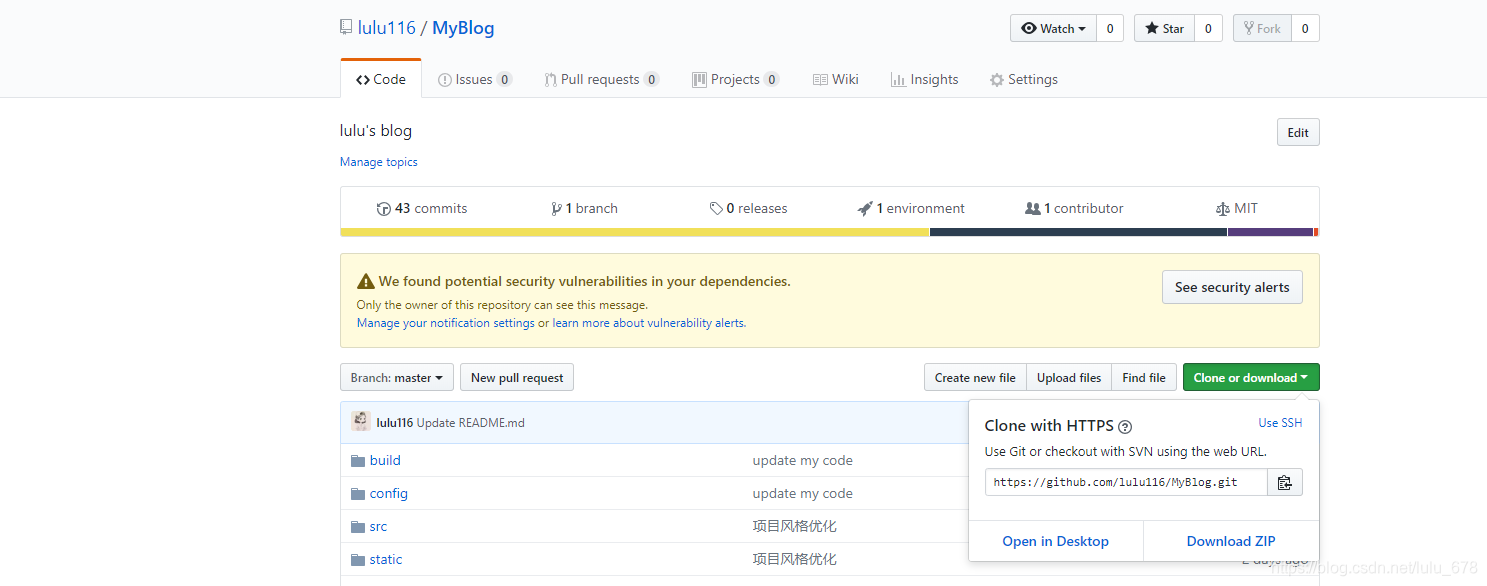Copy clone URL with clipboard icon
1487x586 pixels.
point(1284,482)
